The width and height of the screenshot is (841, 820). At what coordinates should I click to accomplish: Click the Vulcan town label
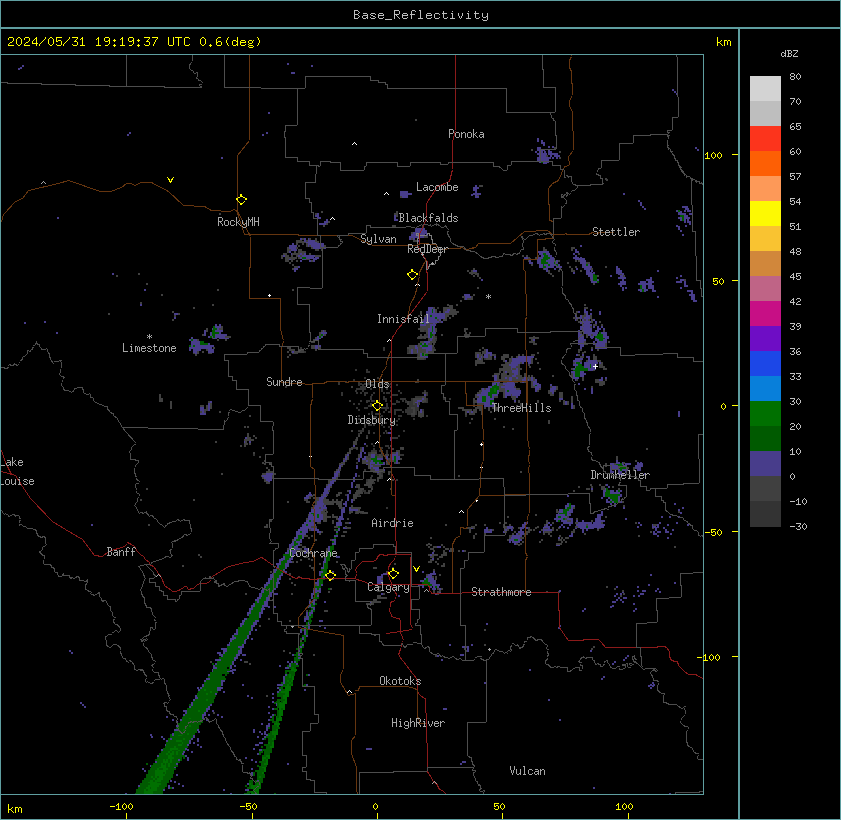(527, 771)
